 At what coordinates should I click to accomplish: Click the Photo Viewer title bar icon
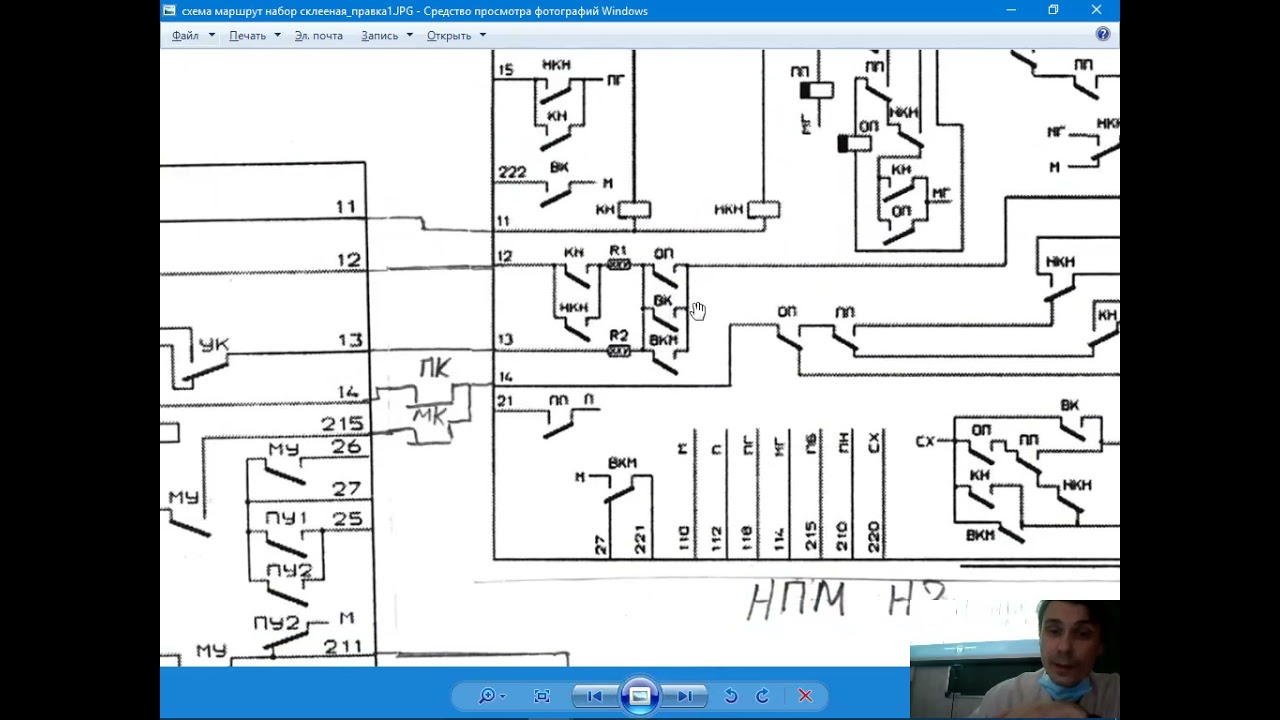click(169, 11)
